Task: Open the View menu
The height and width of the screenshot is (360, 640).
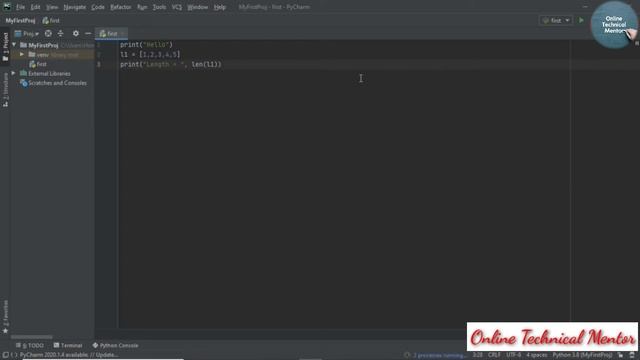Action: (52, 7)
